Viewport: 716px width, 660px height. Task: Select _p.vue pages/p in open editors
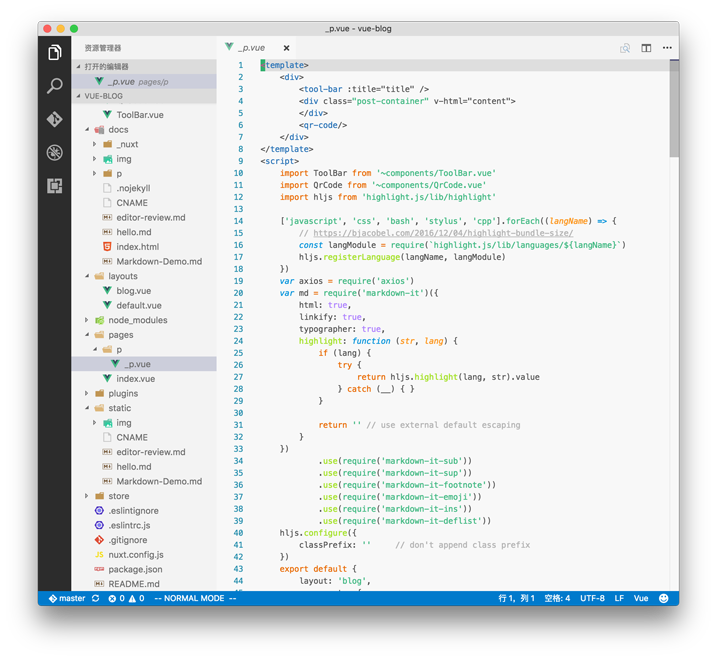(144, 81)
